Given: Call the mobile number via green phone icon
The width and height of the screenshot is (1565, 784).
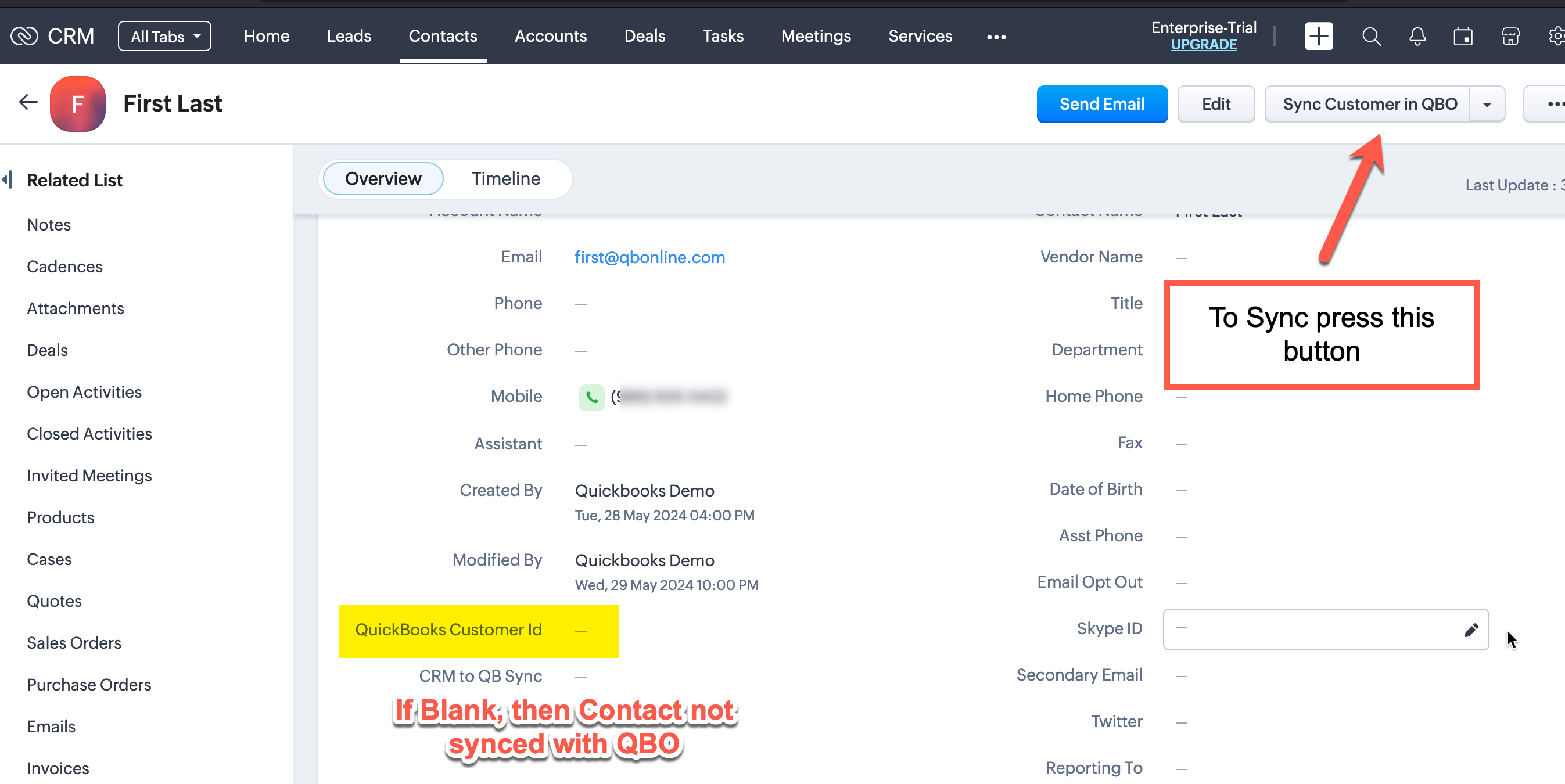Looking at the screenshot, I should tap(591, 397).
